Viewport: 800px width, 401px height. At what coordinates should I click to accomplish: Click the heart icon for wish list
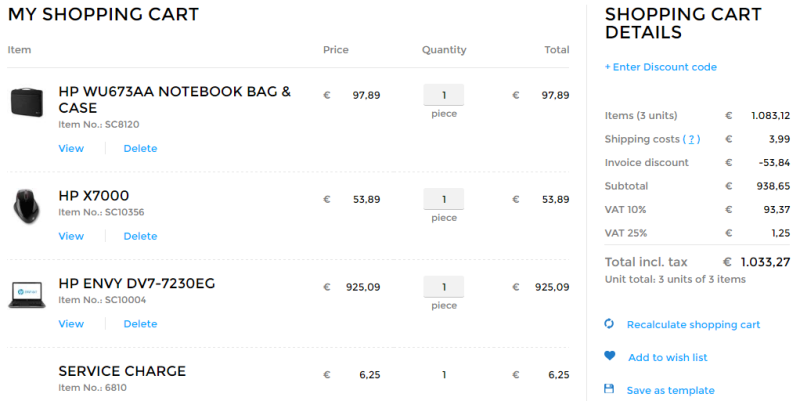click(x=609, y=356)
